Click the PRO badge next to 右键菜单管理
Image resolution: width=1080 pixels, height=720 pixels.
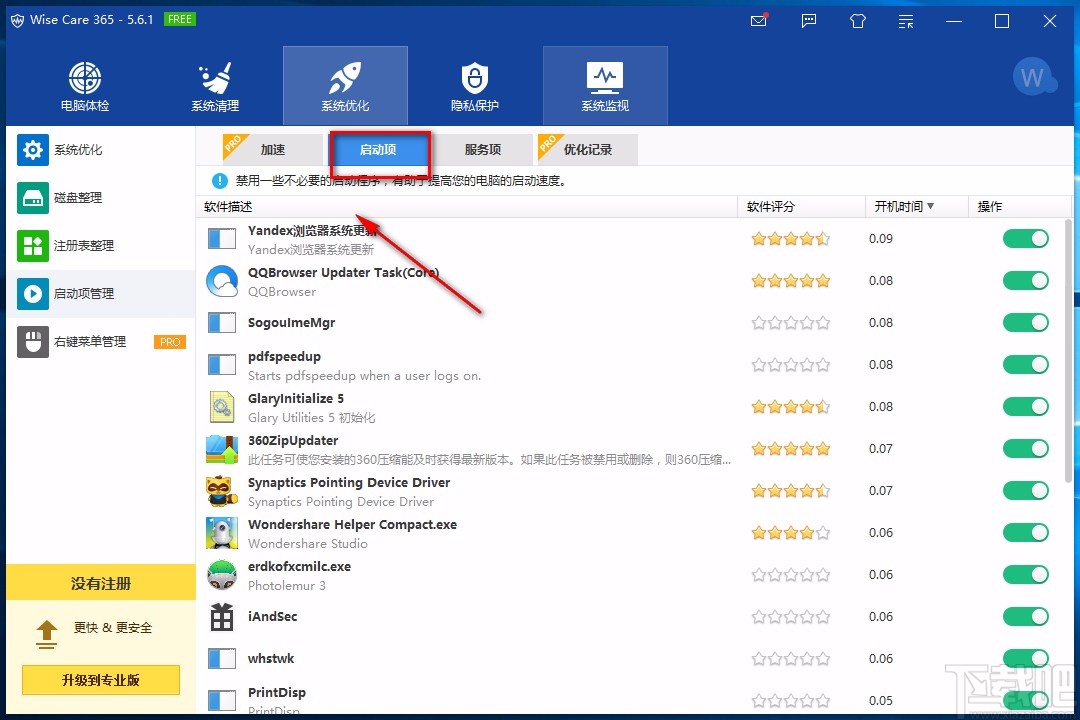pyautogui.click(x=169, y=342)
